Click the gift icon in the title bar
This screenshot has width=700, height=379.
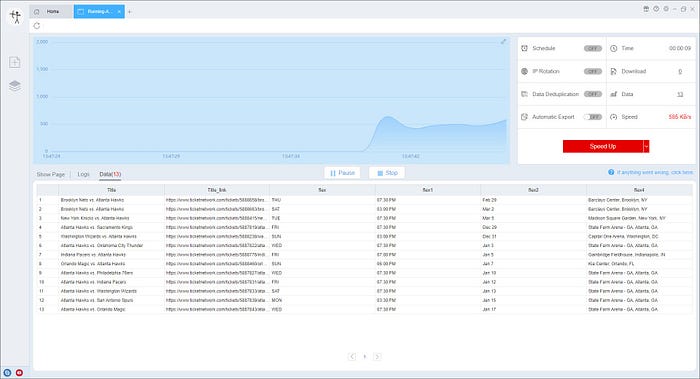(646, 9)
